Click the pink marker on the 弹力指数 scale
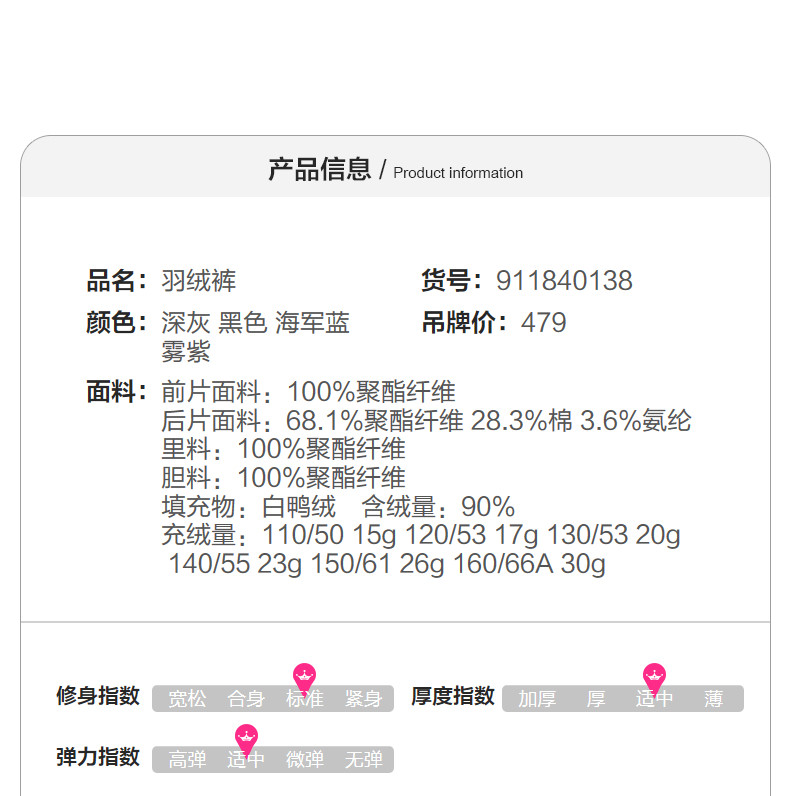The width and height of the screenshot is (790, 796). (246, 738)
